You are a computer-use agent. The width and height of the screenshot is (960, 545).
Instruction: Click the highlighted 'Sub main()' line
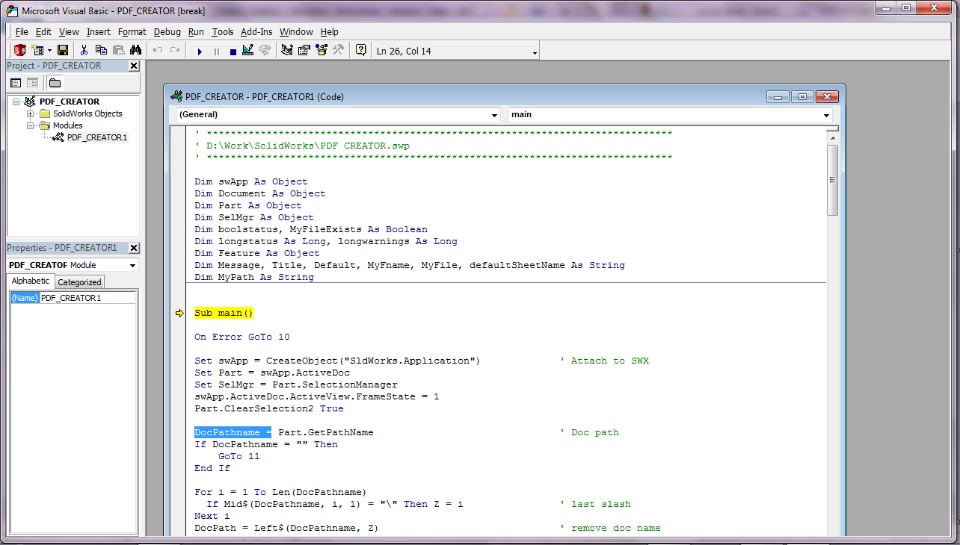pos(223,313)
